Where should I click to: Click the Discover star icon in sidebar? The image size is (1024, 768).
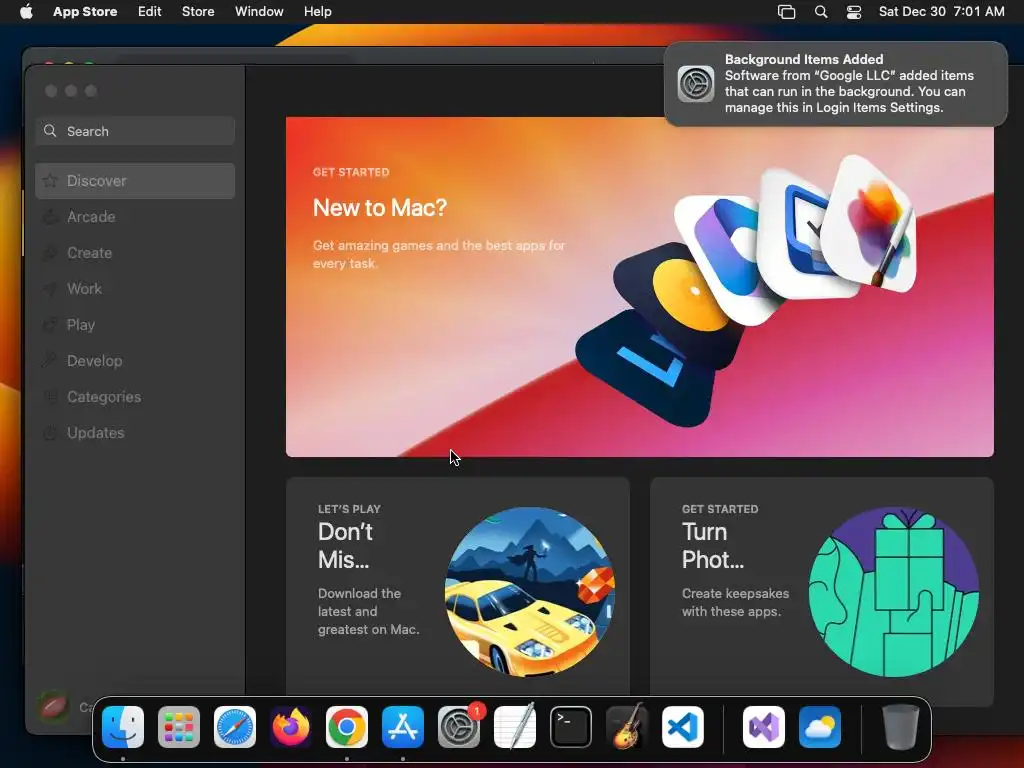click(50, 181)
